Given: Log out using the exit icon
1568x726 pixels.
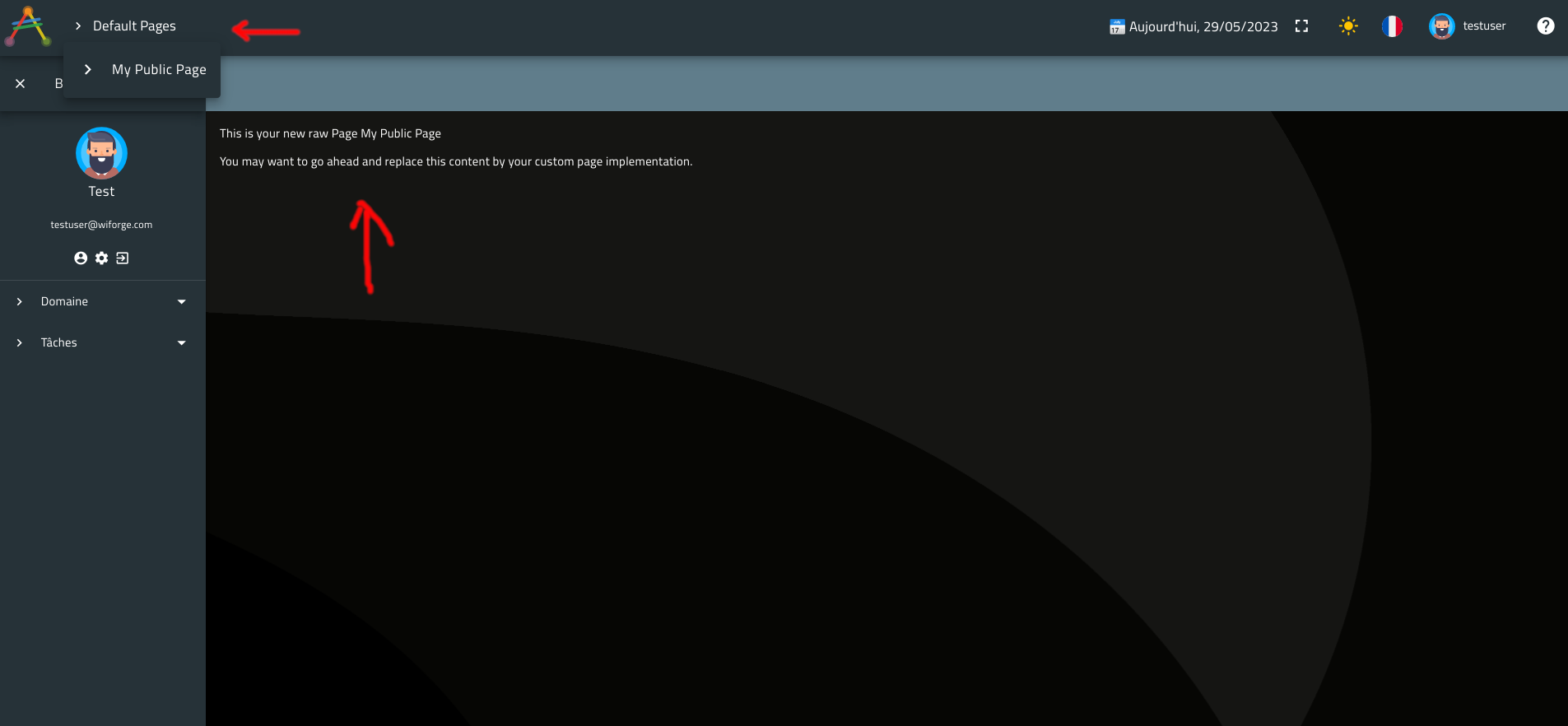Looking at the screenshot, I should click(123, 258).
